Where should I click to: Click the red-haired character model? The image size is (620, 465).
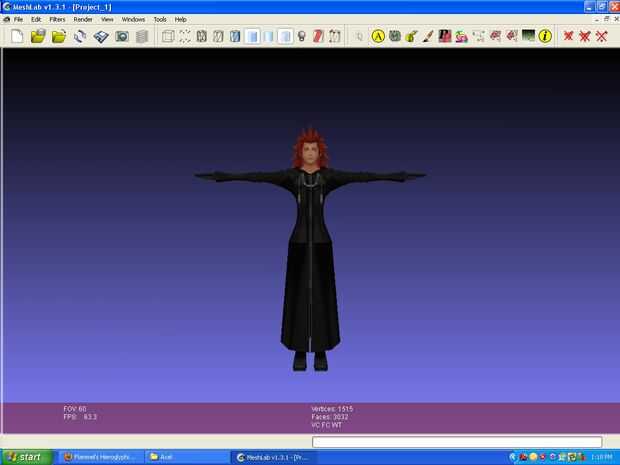pos(310,249)
